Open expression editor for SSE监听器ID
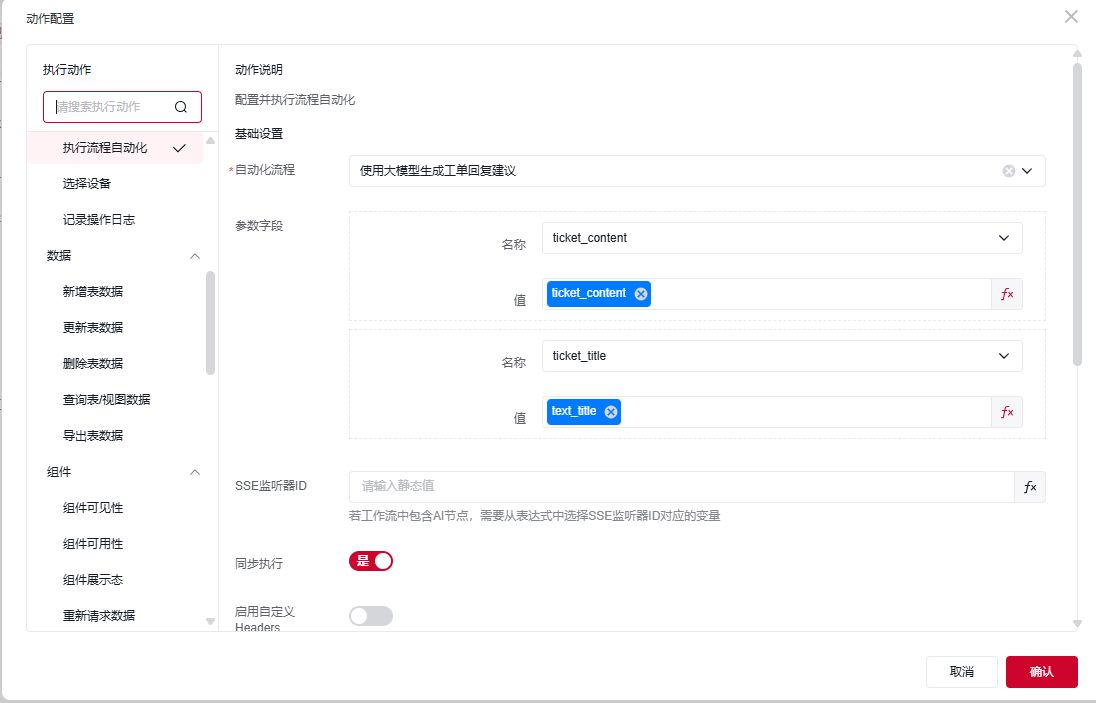This screenshot has width=1096, height=703. click(1030, 487)
